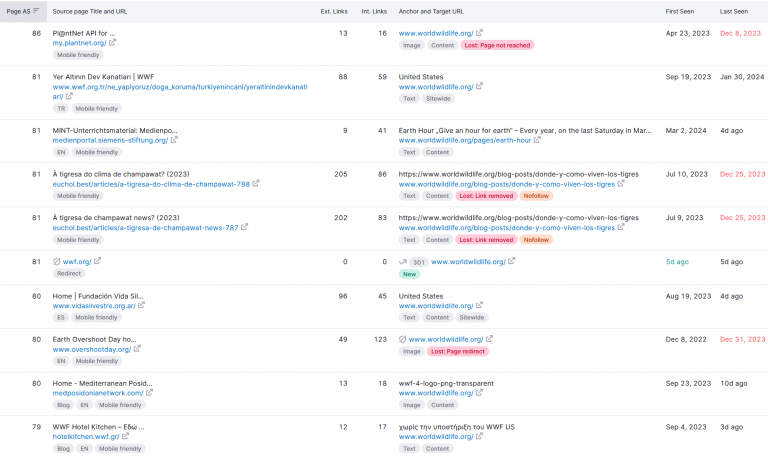Open external link icon after wwf.org.tr URL
This screenshot has width=768, height=457.
tap(69, 96)
